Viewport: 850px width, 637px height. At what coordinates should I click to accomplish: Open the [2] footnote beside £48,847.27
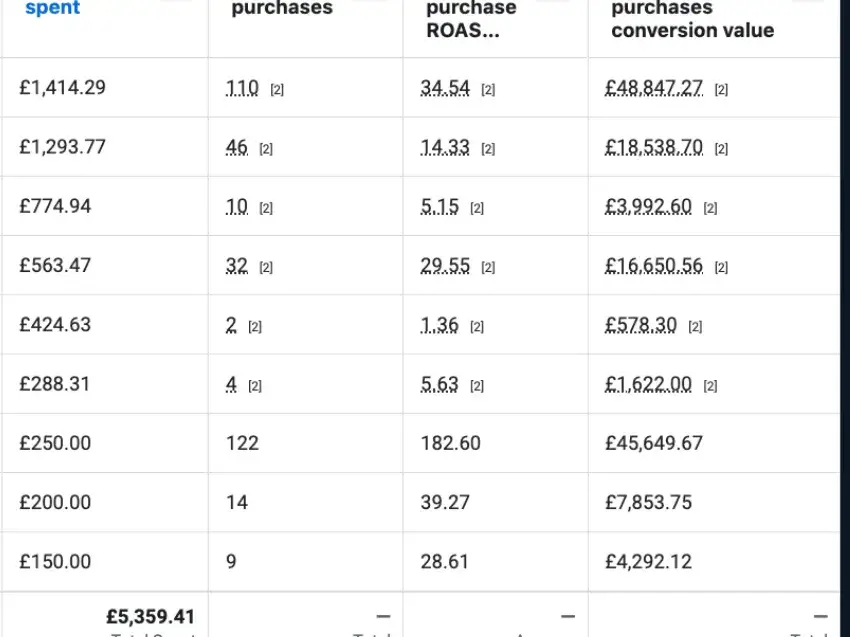pyautogui.click(x=721, y=89)
